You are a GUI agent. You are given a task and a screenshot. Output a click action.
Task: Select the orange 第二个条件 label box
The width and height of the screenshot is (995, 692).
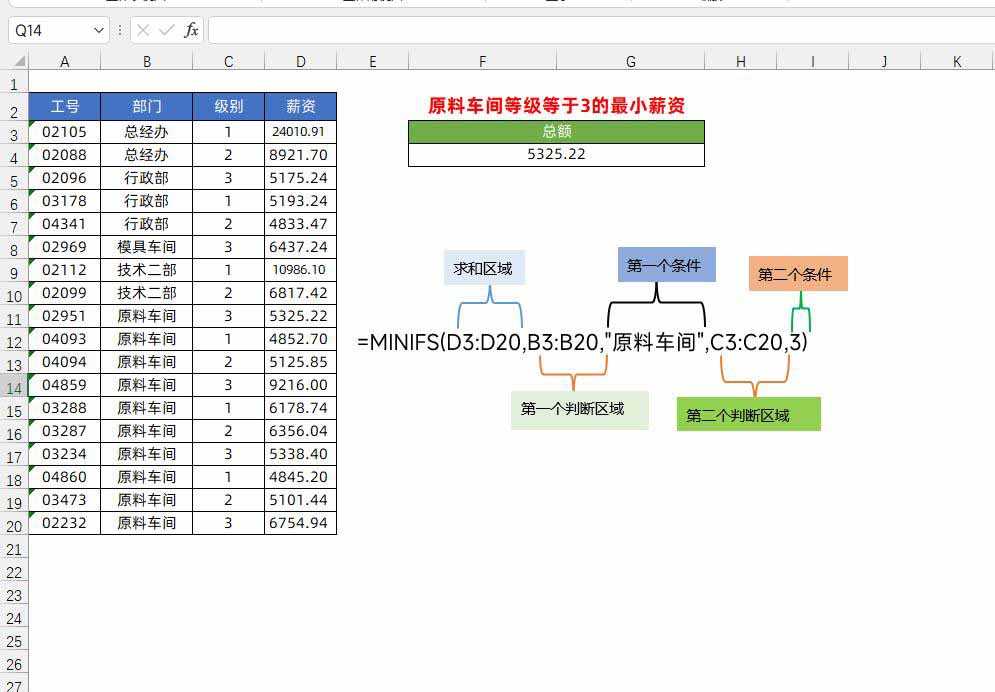pos(798,274)
